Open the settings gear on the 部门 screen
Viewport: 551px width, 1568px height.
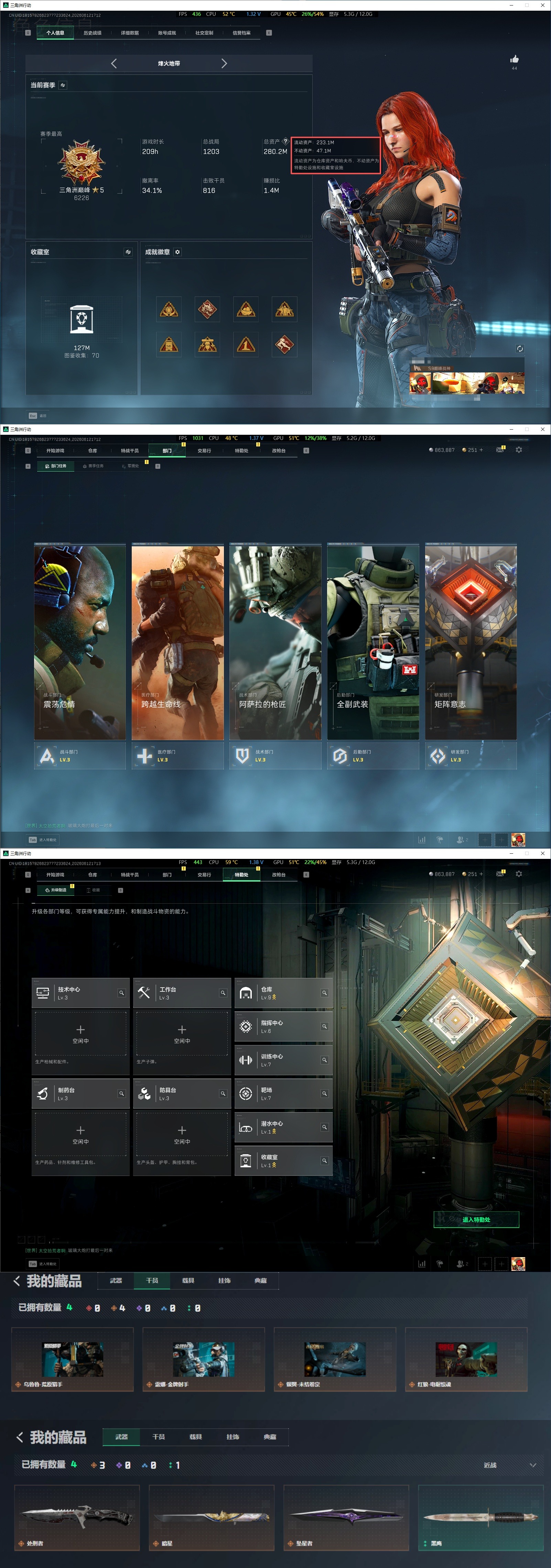pos(519,450)
